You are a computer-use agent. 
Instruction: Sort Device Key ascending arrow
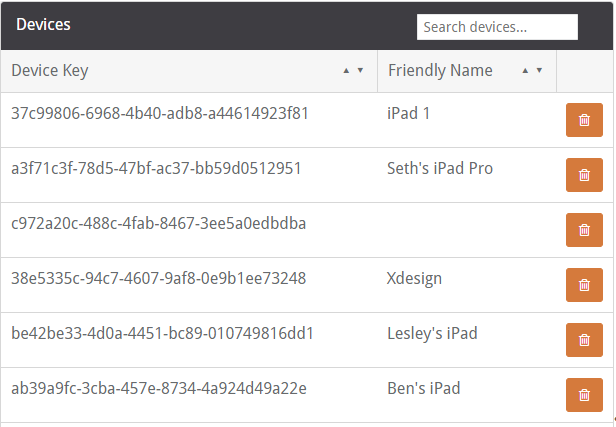coord(346,71)
